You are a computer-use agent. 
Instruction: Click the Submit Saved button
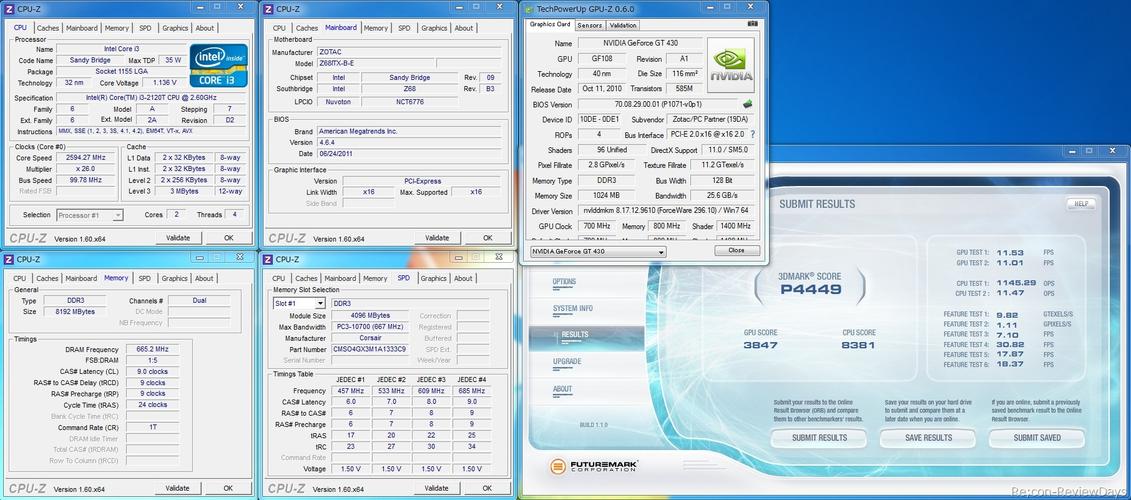(x=1037, y=438)
